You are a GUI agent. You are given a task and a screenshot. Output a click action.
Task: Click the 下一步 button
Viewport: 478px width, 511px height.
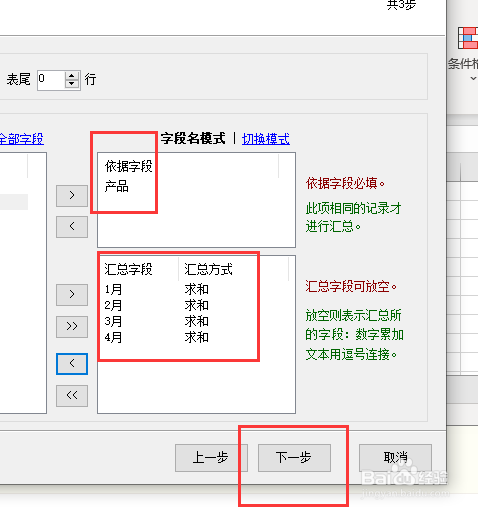click(x=294, y=458)
